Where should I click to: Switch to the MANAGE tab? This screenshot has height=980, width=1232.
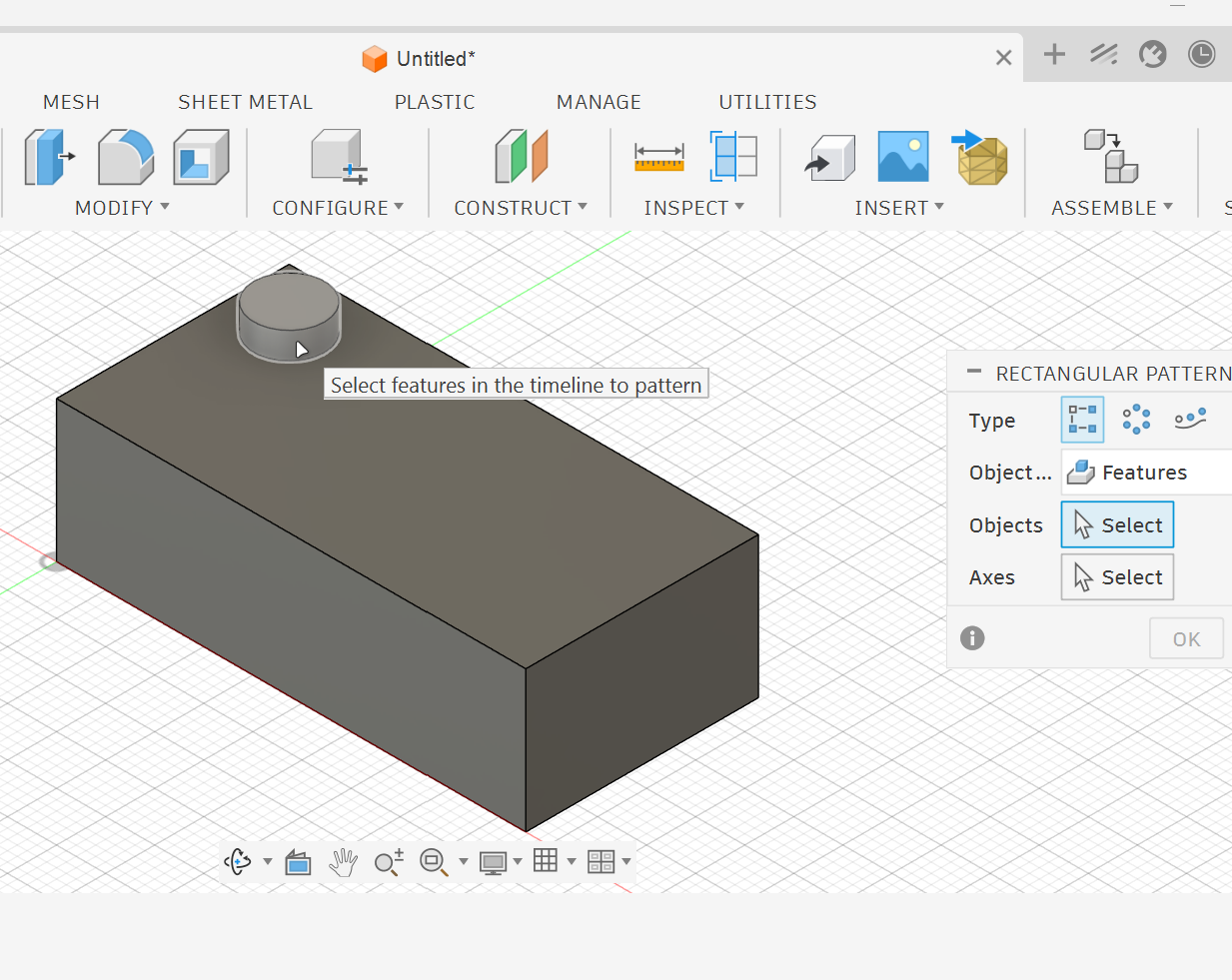599,102
